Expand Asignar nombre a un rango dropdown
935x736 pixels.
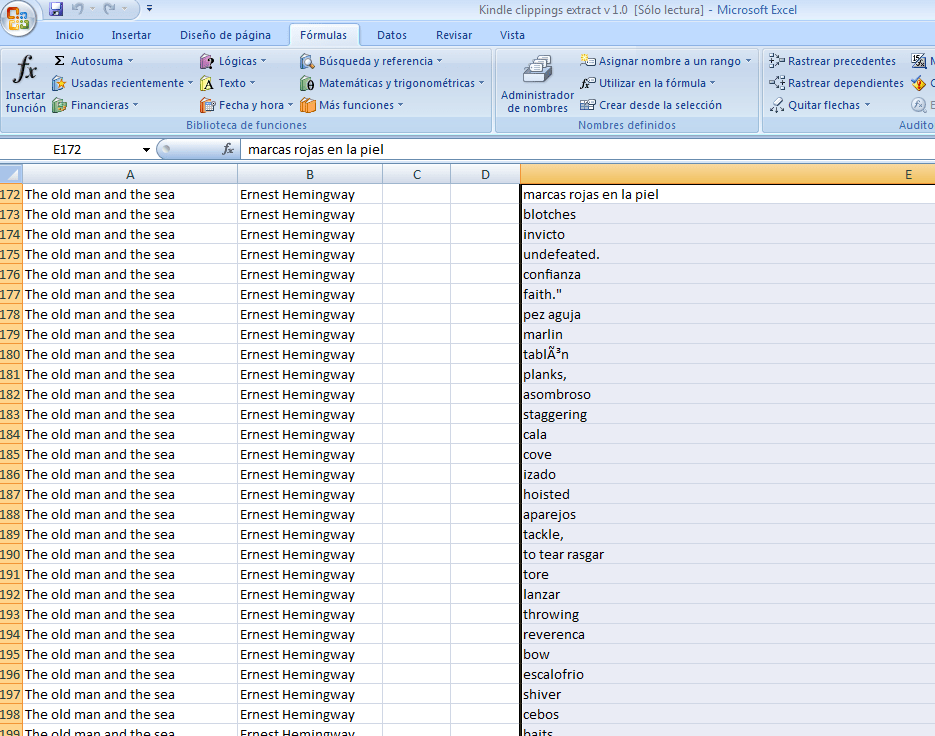coord(748,61)
